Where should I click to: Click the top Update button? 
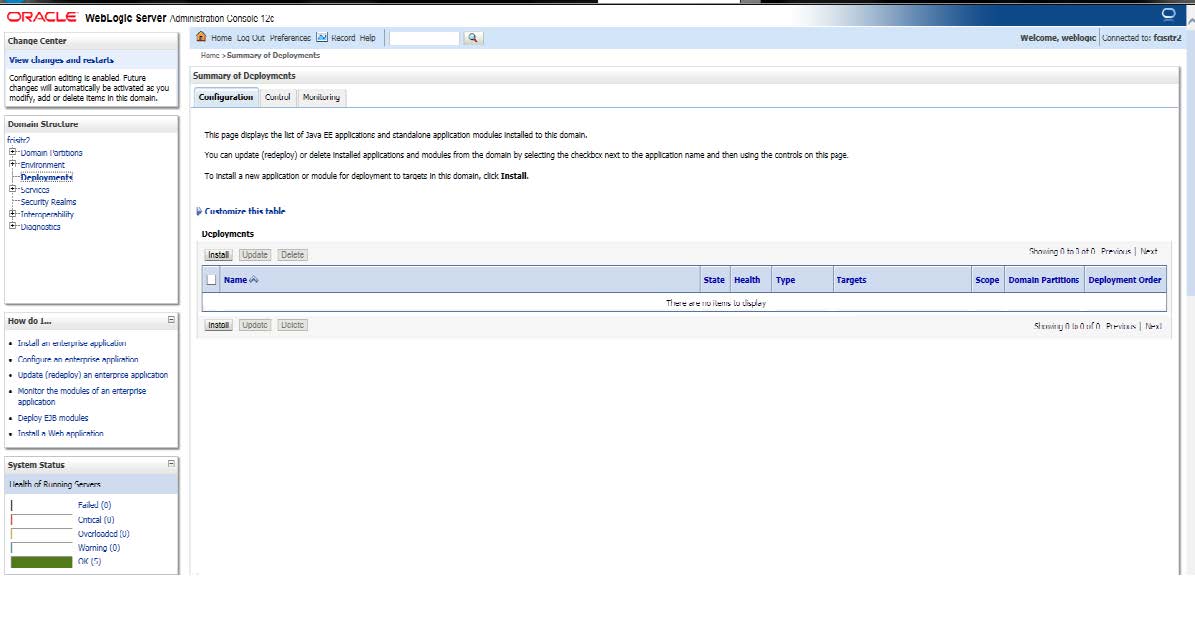pyautogui.click(x=255, y=255)
